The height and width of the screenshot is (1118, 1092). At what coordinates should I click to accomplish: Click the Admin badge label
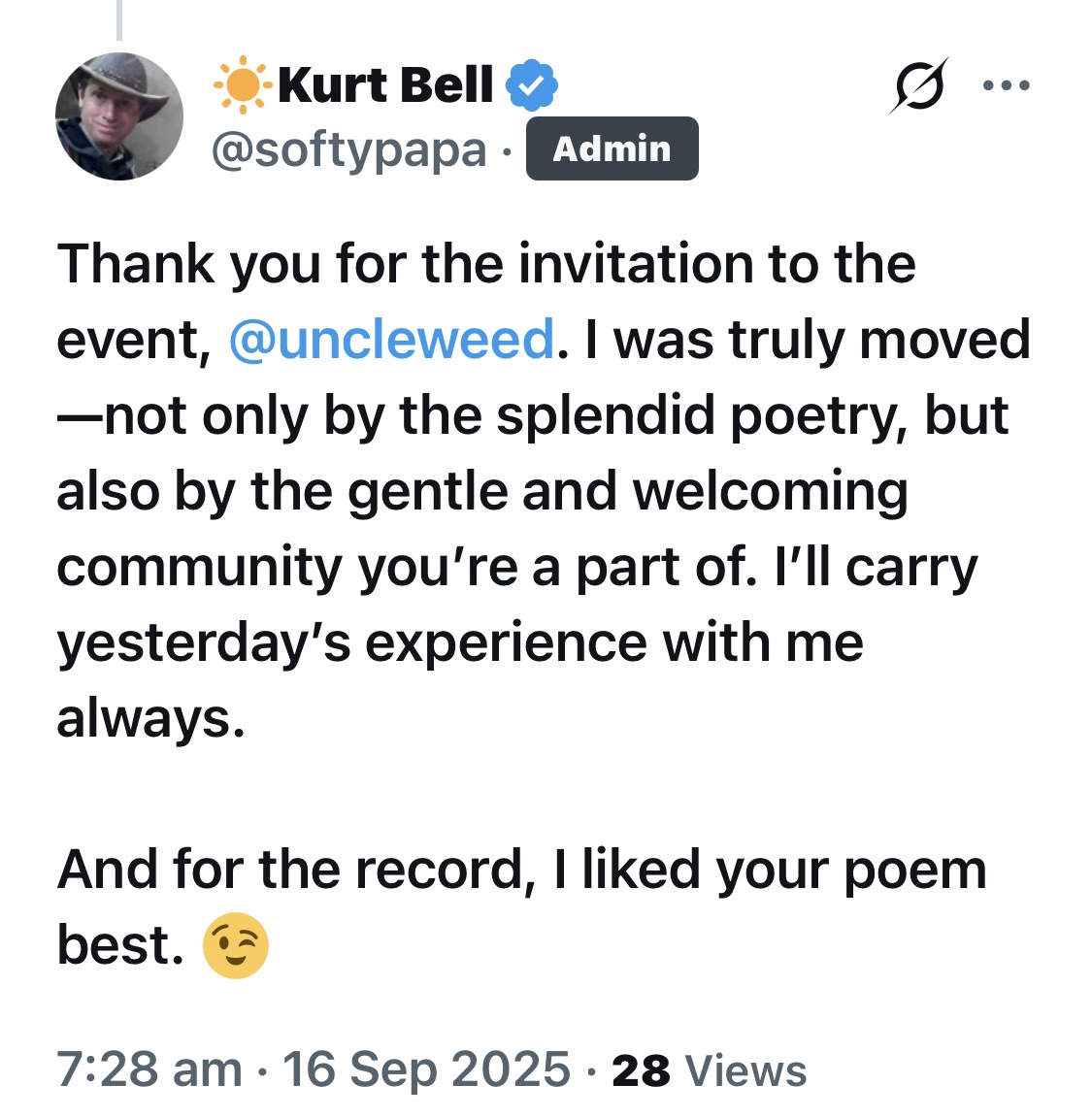(612, 148)
